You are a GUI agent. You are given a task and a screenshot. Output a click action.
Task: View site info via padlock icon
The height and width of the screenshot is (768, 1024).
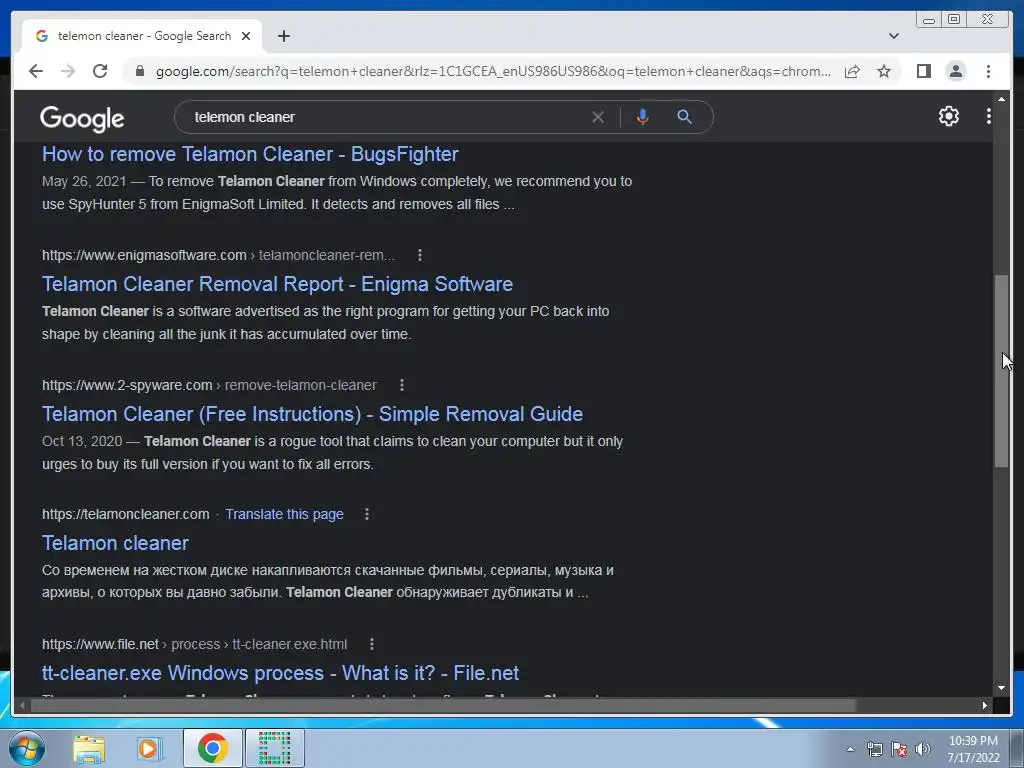click(139, 71)
